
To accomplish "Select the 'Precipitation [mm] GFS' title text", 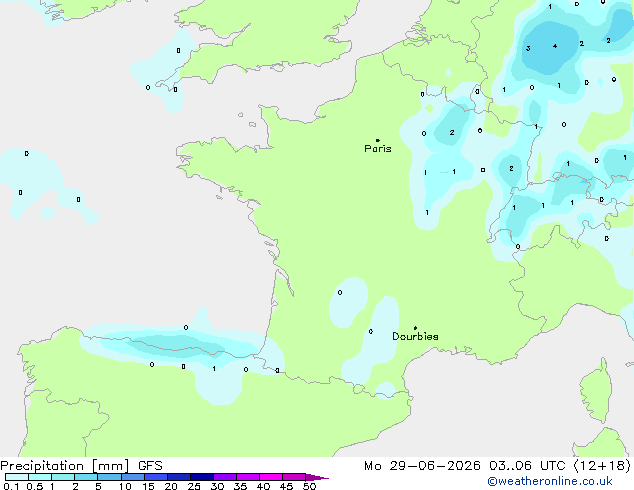I will (81, 466).
